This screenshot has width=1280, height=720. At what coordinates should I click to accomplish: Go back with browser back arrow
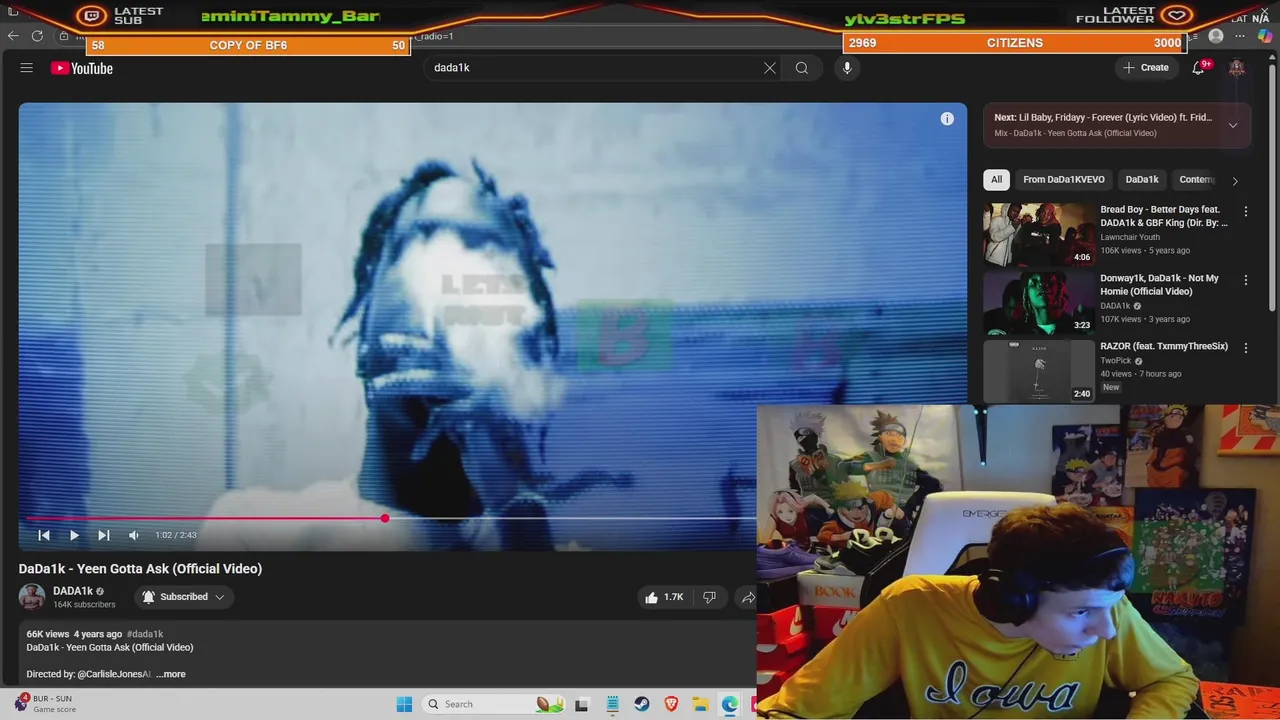(x=12, y=36)
